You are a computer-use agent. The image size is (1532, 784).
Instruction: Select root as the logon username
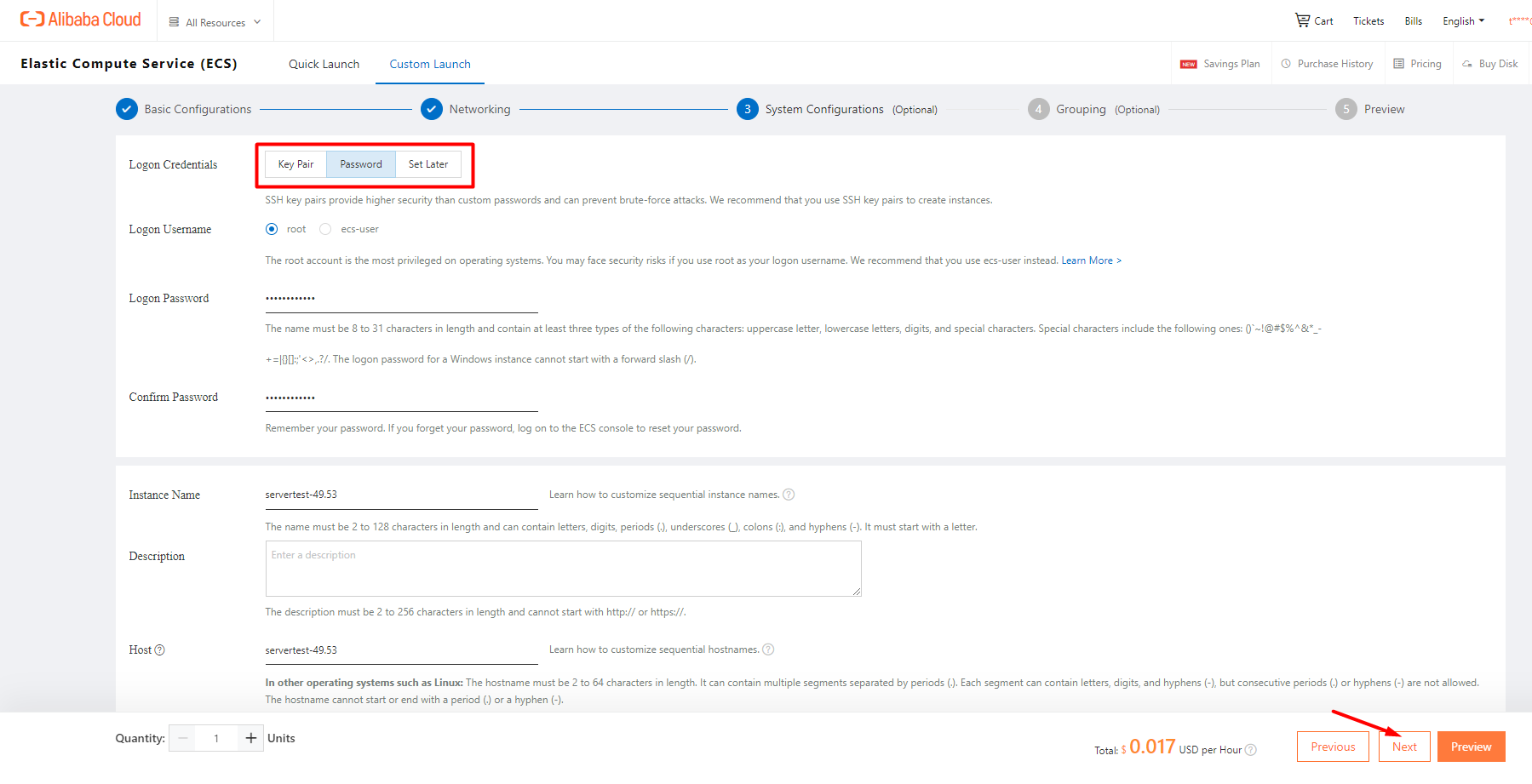click(272, 228)
